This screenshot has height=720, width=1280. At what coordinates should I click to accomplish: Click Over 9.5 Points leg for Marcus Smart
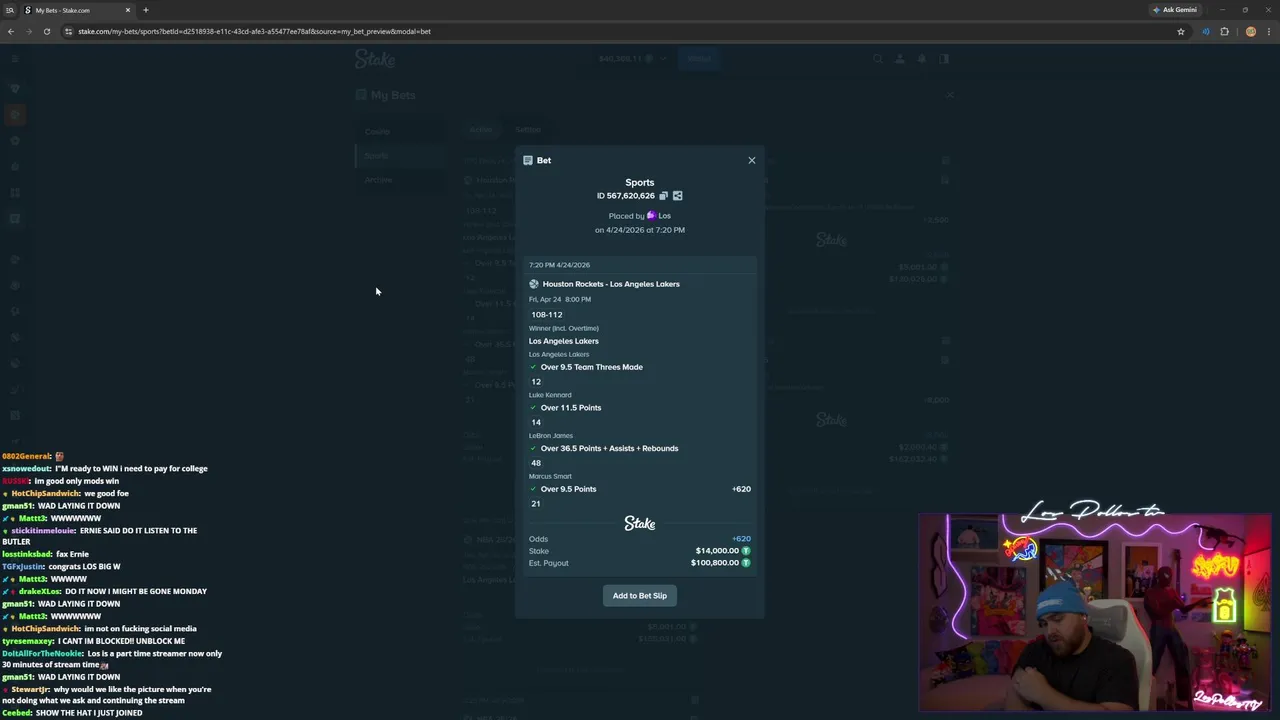tap(568, 489)
